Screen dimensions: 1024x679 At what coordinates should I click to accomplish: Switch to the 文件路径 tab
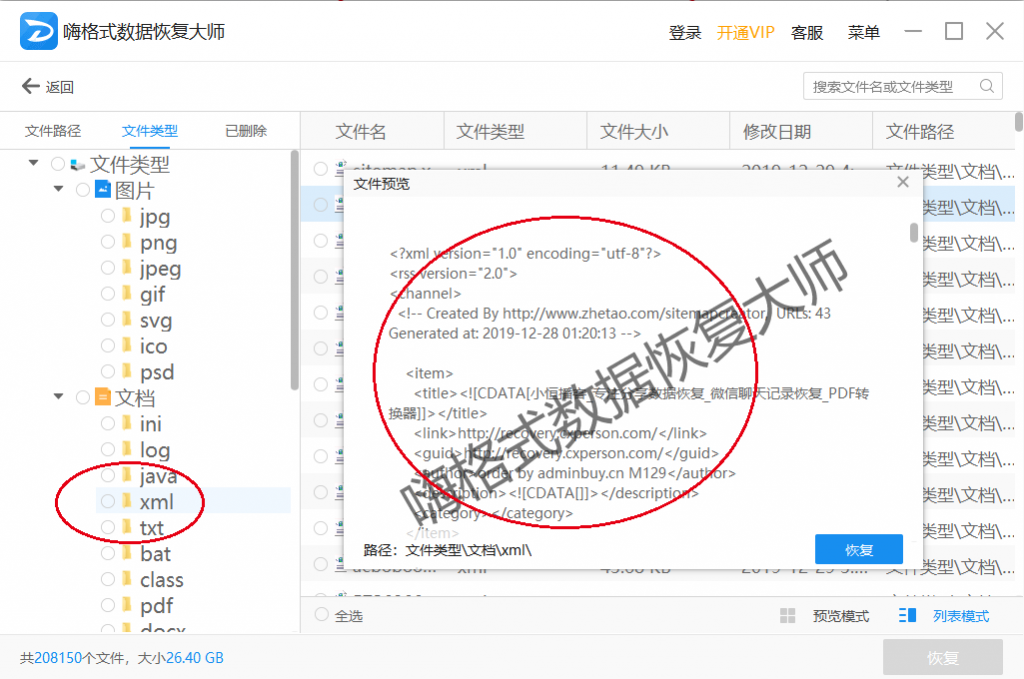pos(53,131)
